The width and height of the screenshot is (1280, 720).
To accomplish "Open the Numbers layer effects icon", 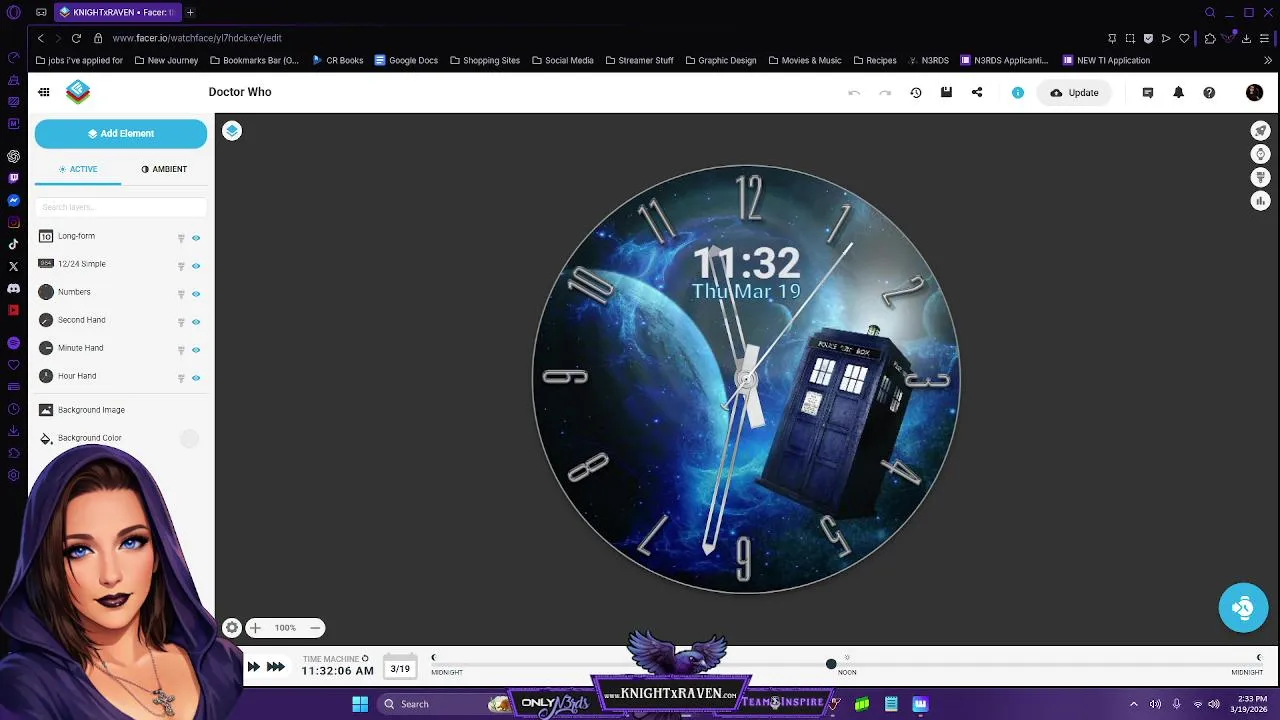I will pos(181,294).
